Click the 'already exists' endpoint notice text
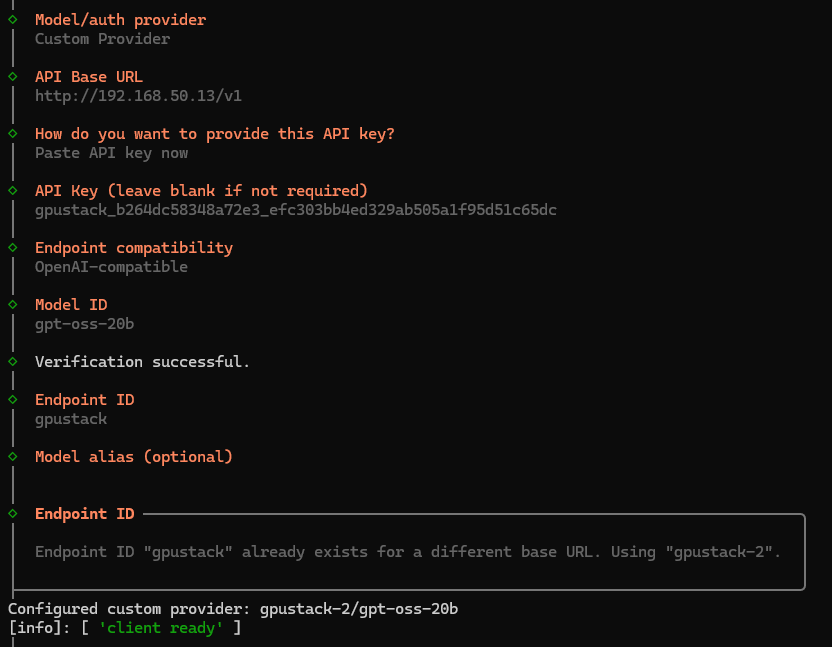832x647 pixels. coord(407,552)
